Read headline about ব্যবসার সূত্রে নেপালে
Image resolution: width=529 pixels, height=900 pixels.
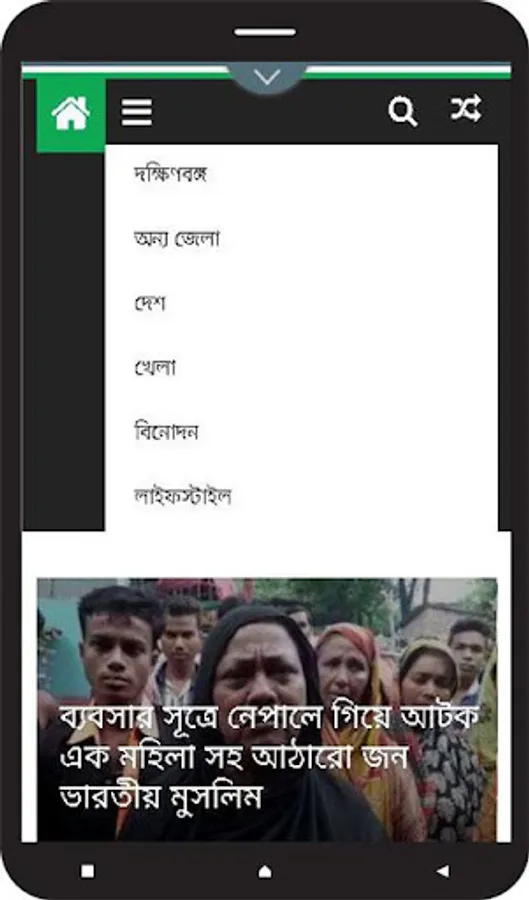[x=269, y=758]
